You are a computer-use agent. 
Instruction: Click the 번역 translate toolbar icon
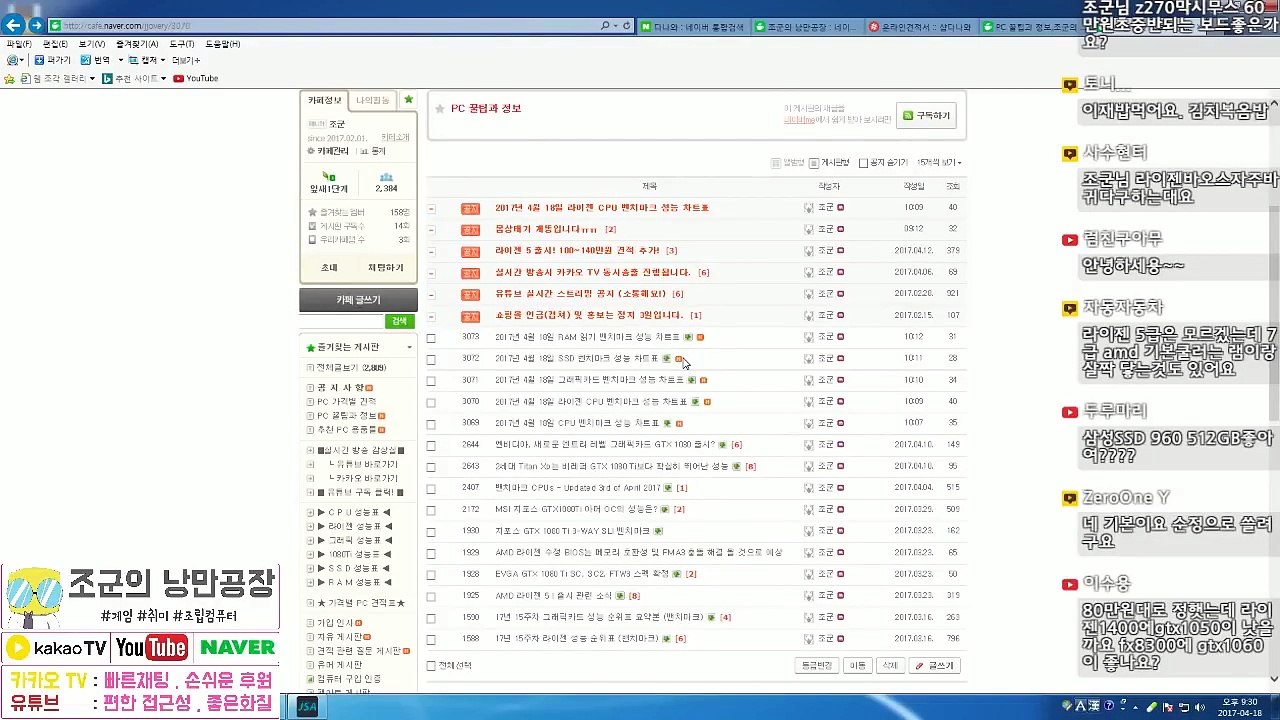click(86, 60)
